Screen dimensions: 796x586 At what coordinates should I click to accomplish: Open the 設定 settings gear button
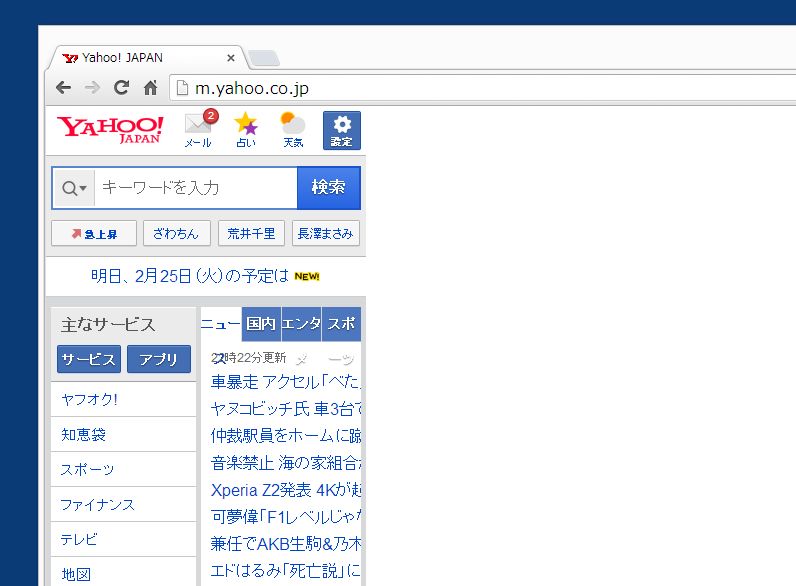point(342,131)
